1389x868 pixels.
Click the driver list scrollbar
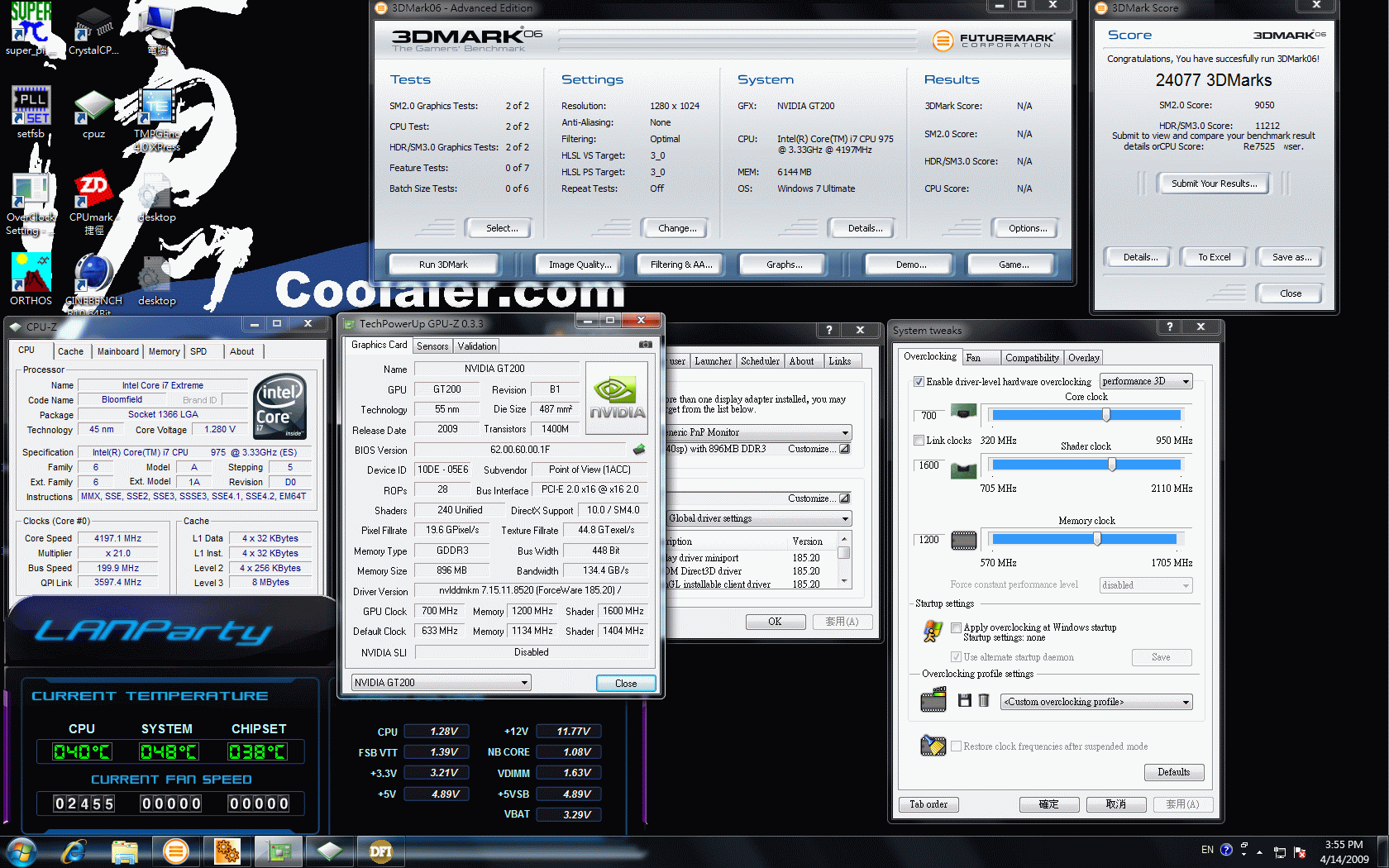[844, 560]
